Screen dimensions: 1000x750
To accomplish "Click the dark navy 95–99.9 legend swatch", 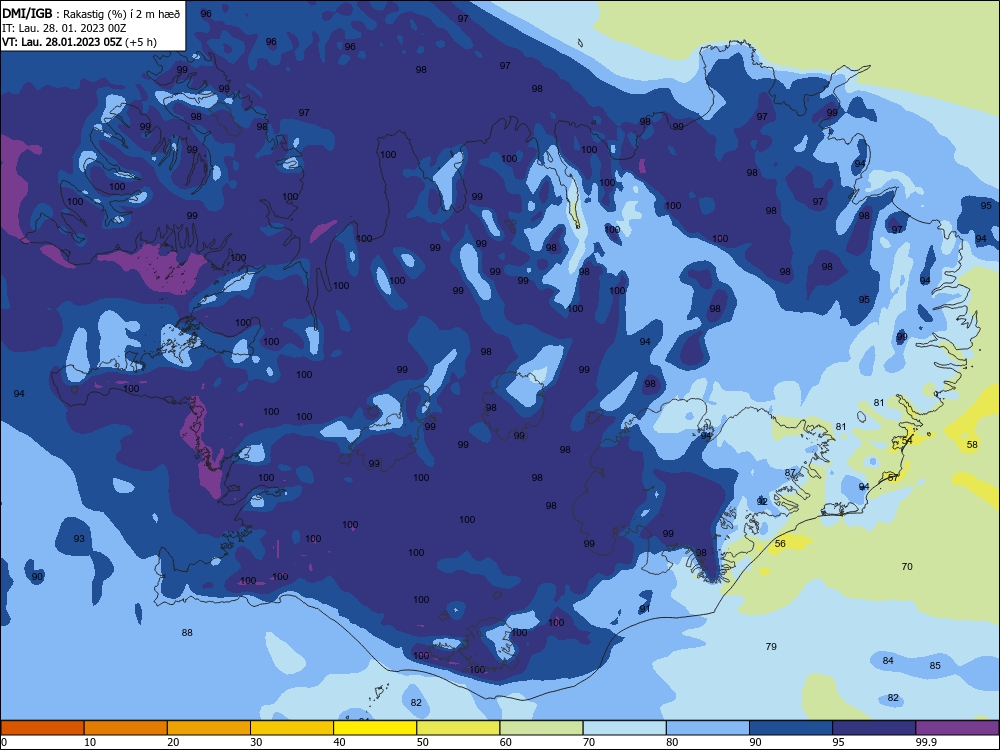I will (x=874, y=728).
